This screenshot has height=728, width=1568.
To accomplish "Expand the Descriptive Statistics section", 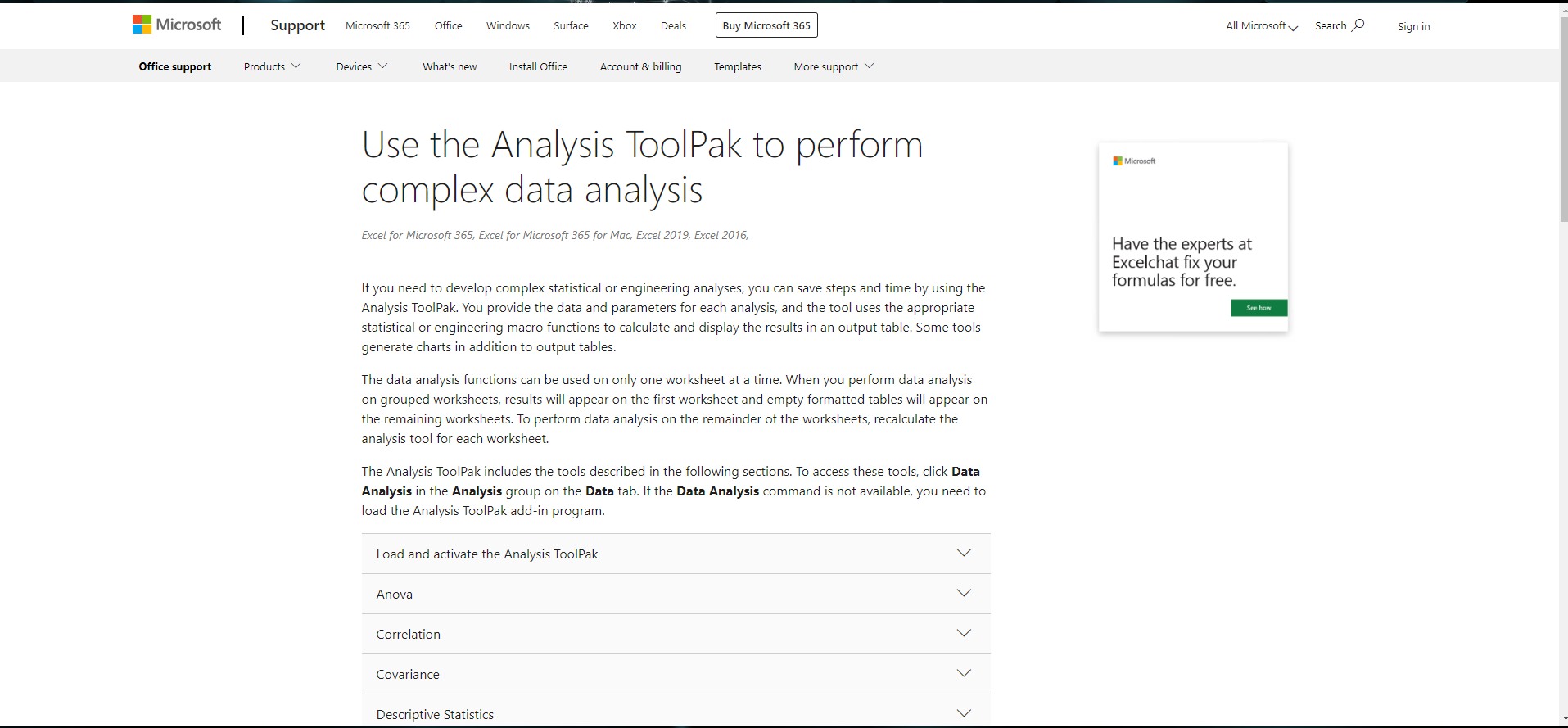I will pyautogui.click(x=676, y=711).
